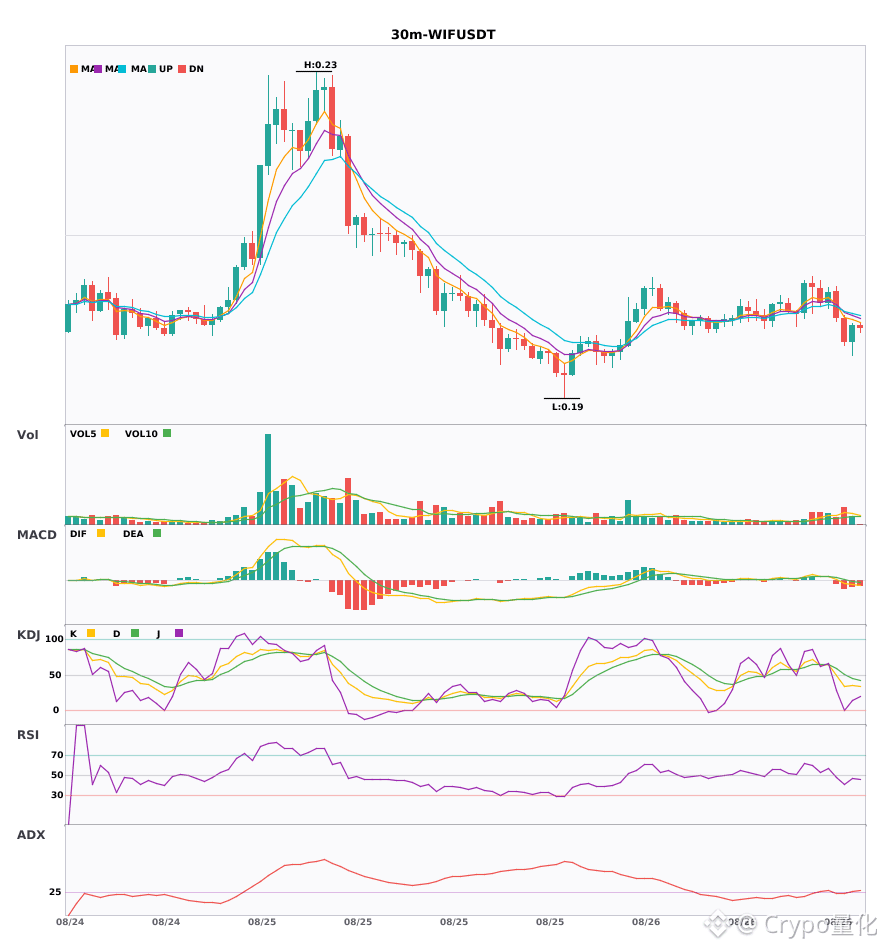Click the yellow DIF legend swatch
This screenshot has width=885, height=950.
pos(101,533)
